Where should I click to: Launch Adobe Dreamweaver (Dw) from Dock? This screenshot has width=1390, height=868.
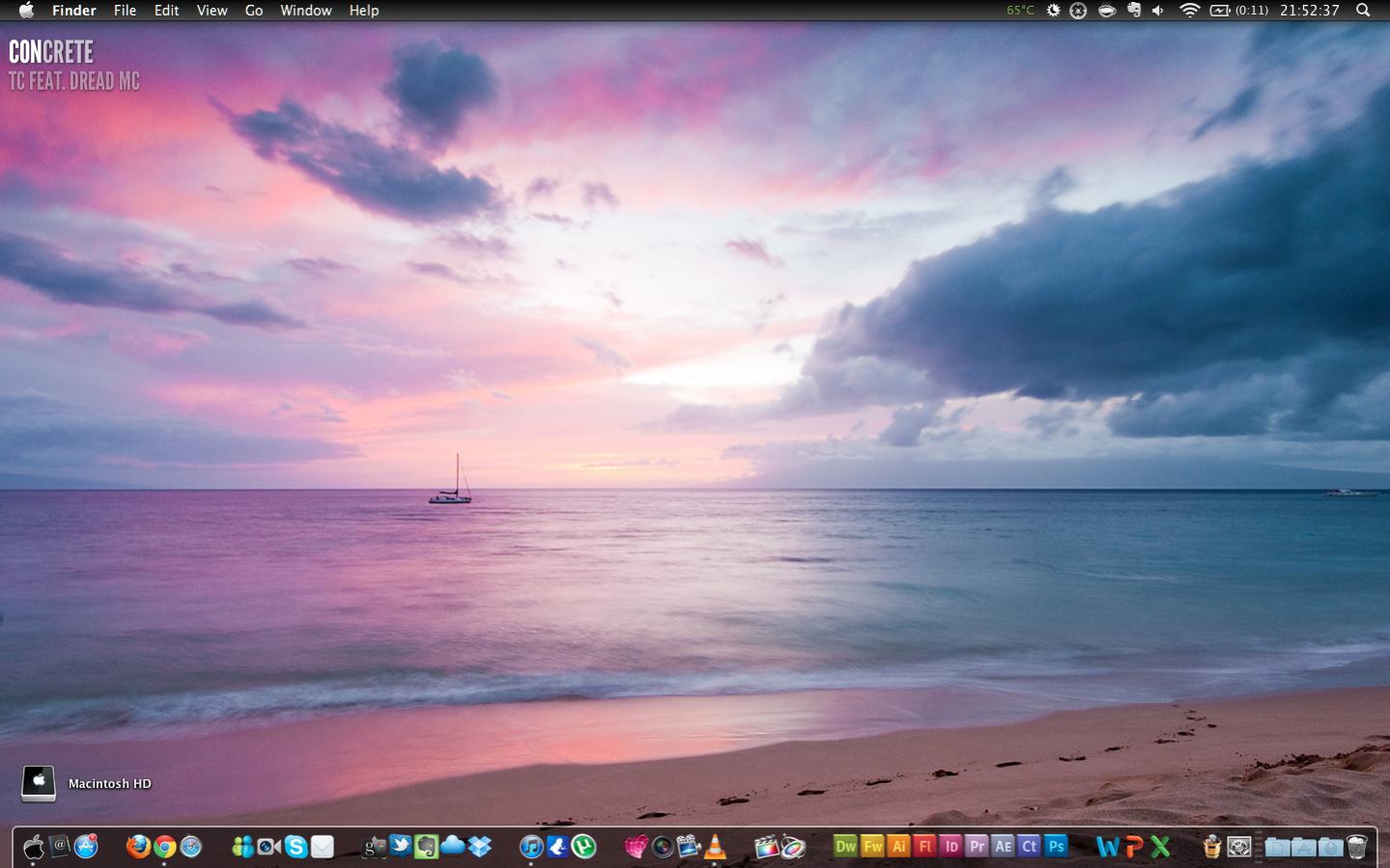(846, 847)
